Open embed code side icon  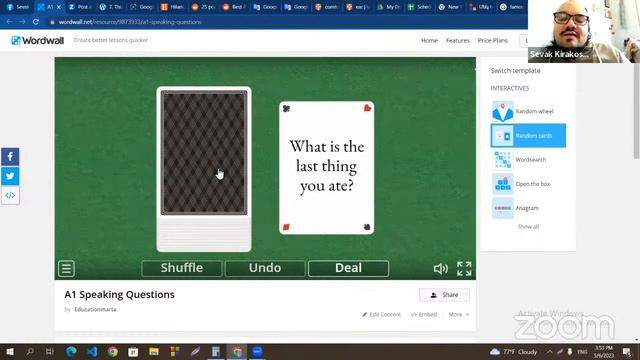coord(10,195)
